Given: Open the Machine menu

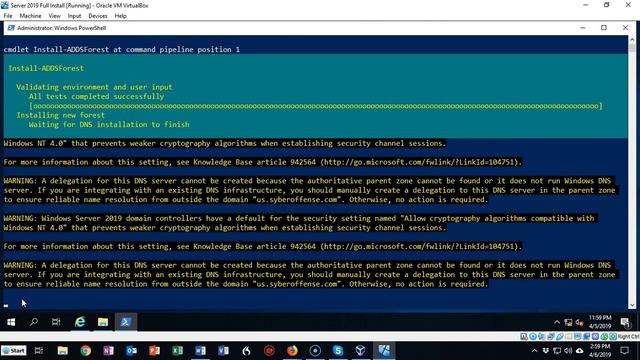Looking at the screenshot, I should coord(30,16).
